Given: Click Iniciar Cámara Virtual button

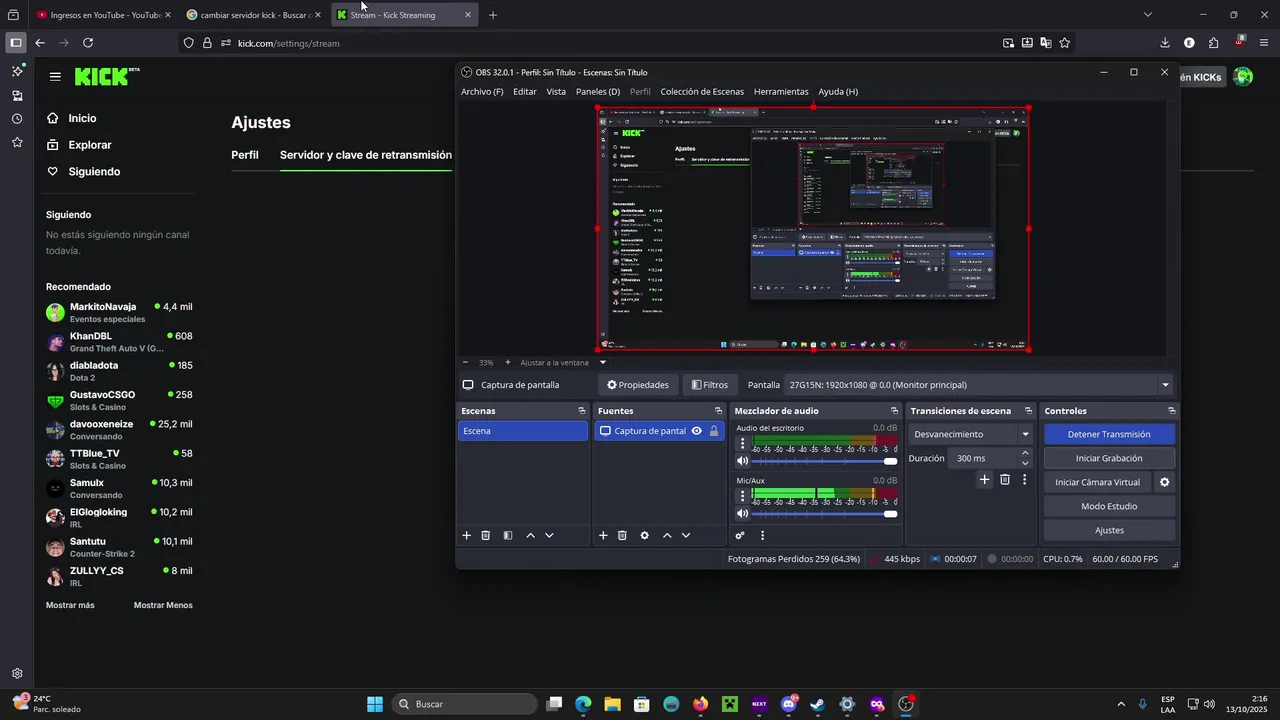Looking at the screenshot, I should 1098,482.
